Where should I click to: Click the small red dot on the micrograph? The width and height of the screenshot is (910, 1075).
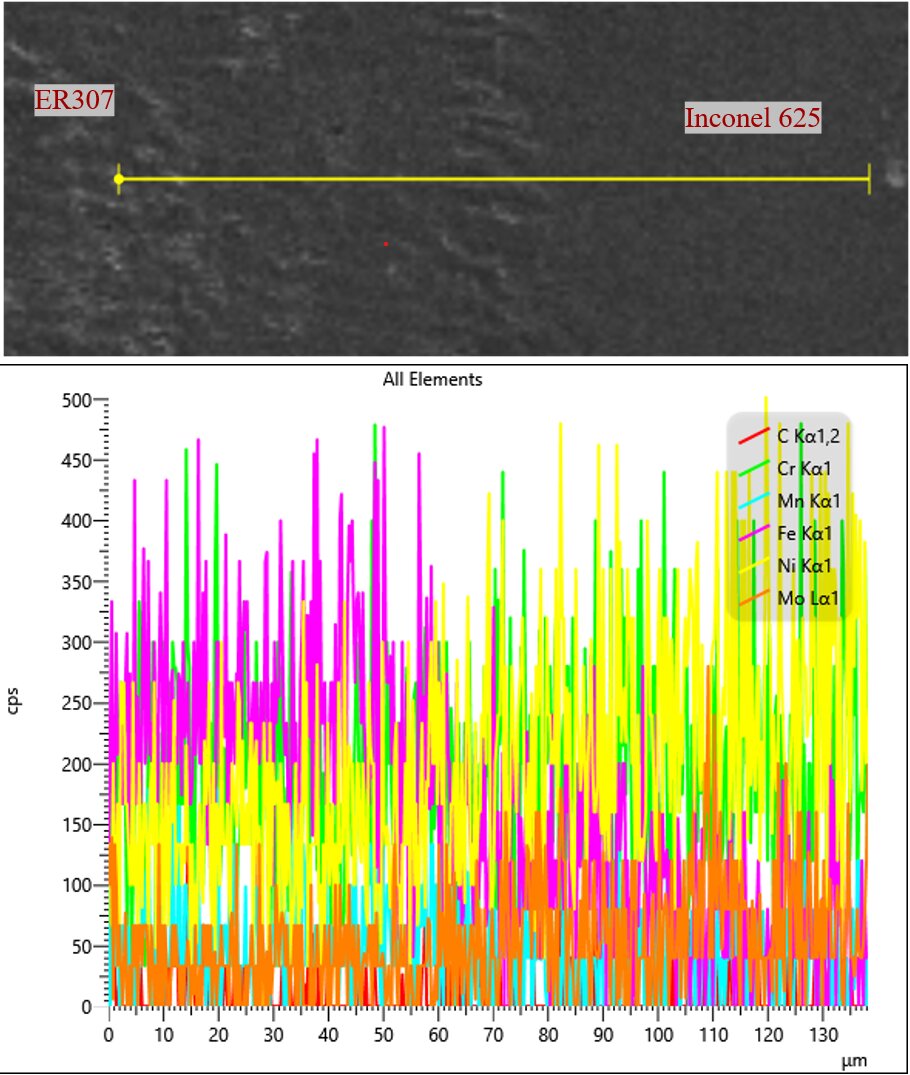pos(386,243)
